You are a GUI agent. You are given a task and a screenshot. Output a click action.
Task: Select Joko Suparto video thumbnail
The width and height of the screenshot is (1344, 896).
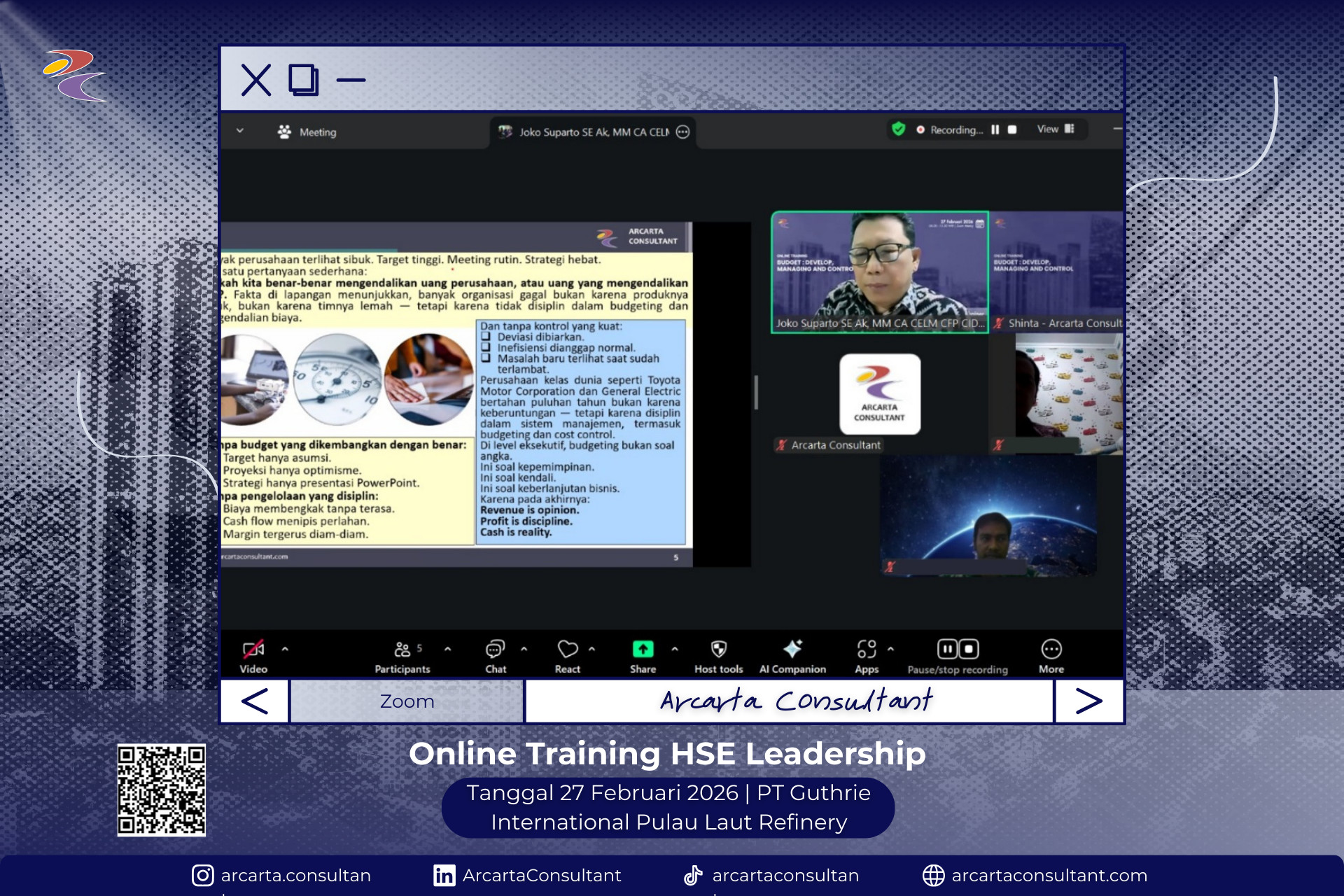[879, 272]
